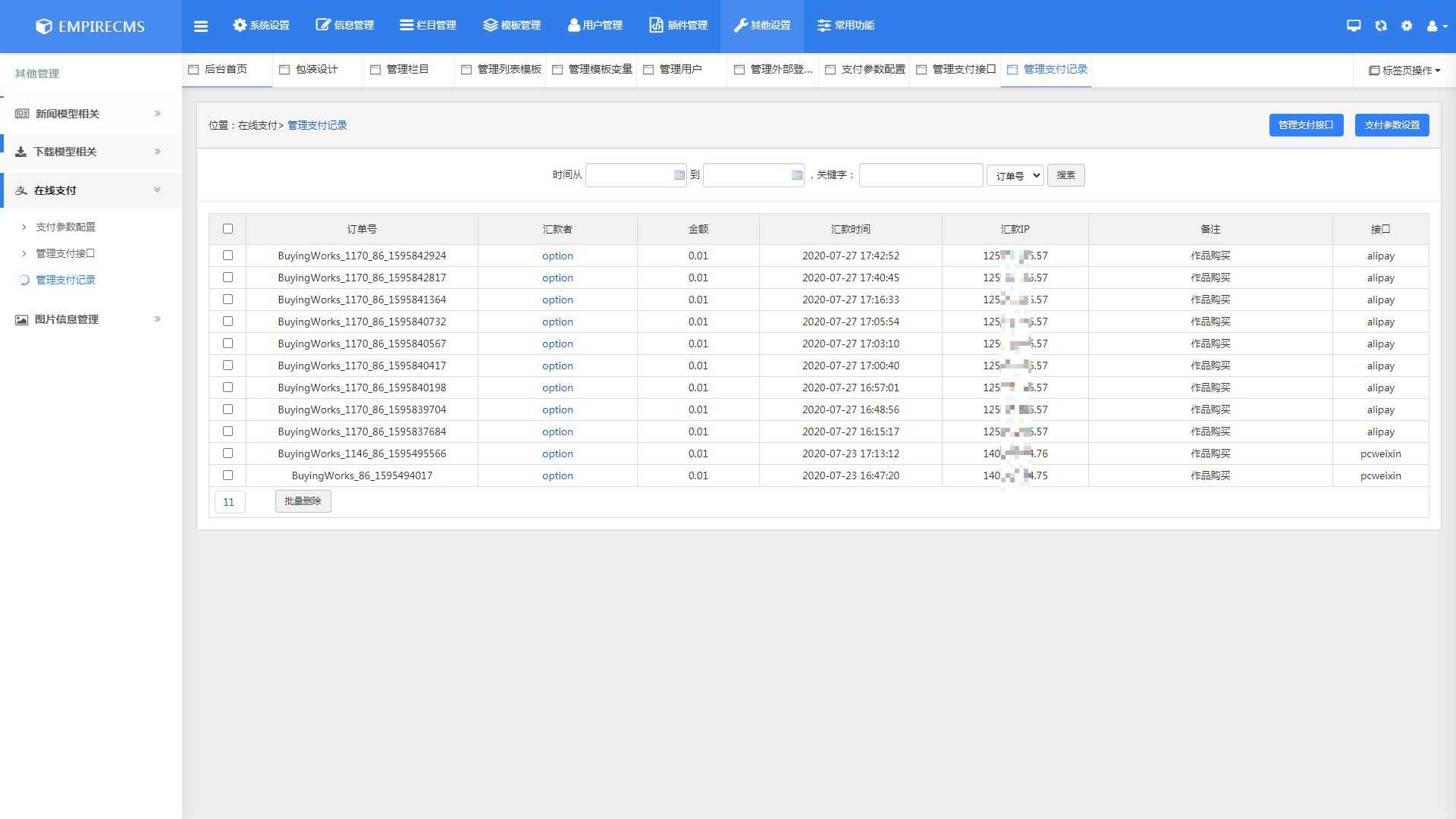Switch to the 管理用户 tab

click(x=680, y=69)
